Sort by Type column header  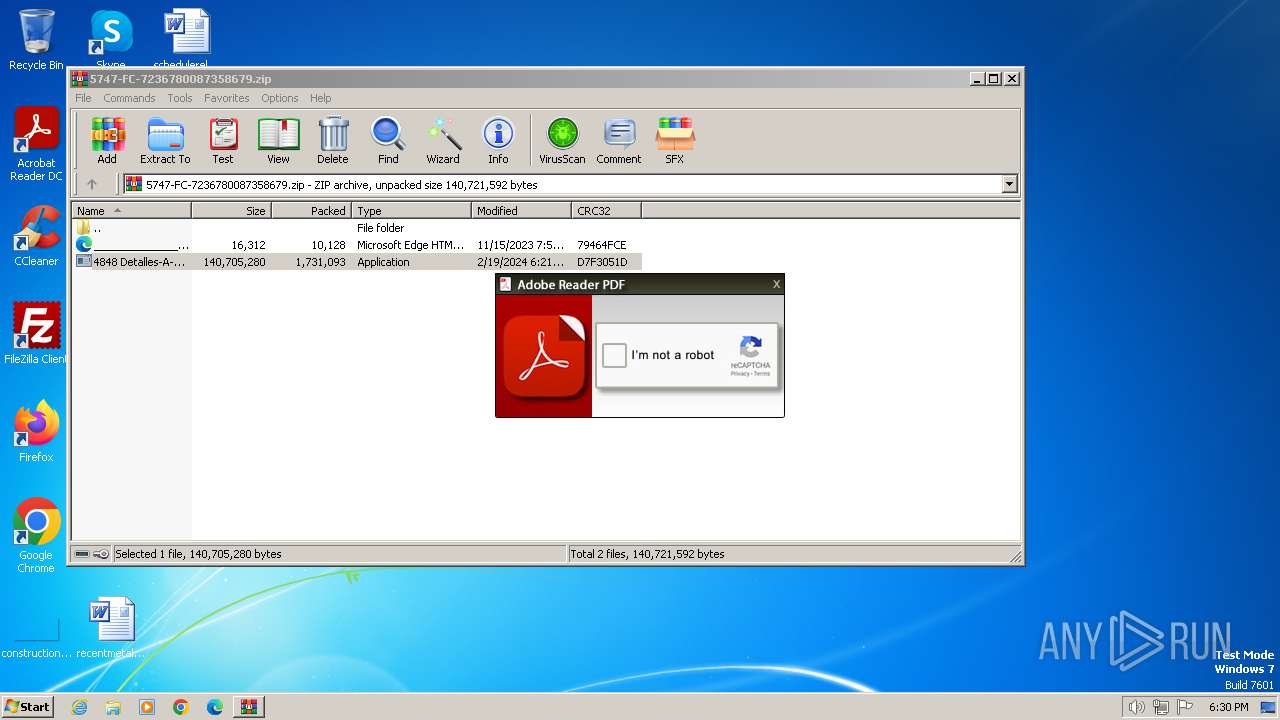point(411,211)
